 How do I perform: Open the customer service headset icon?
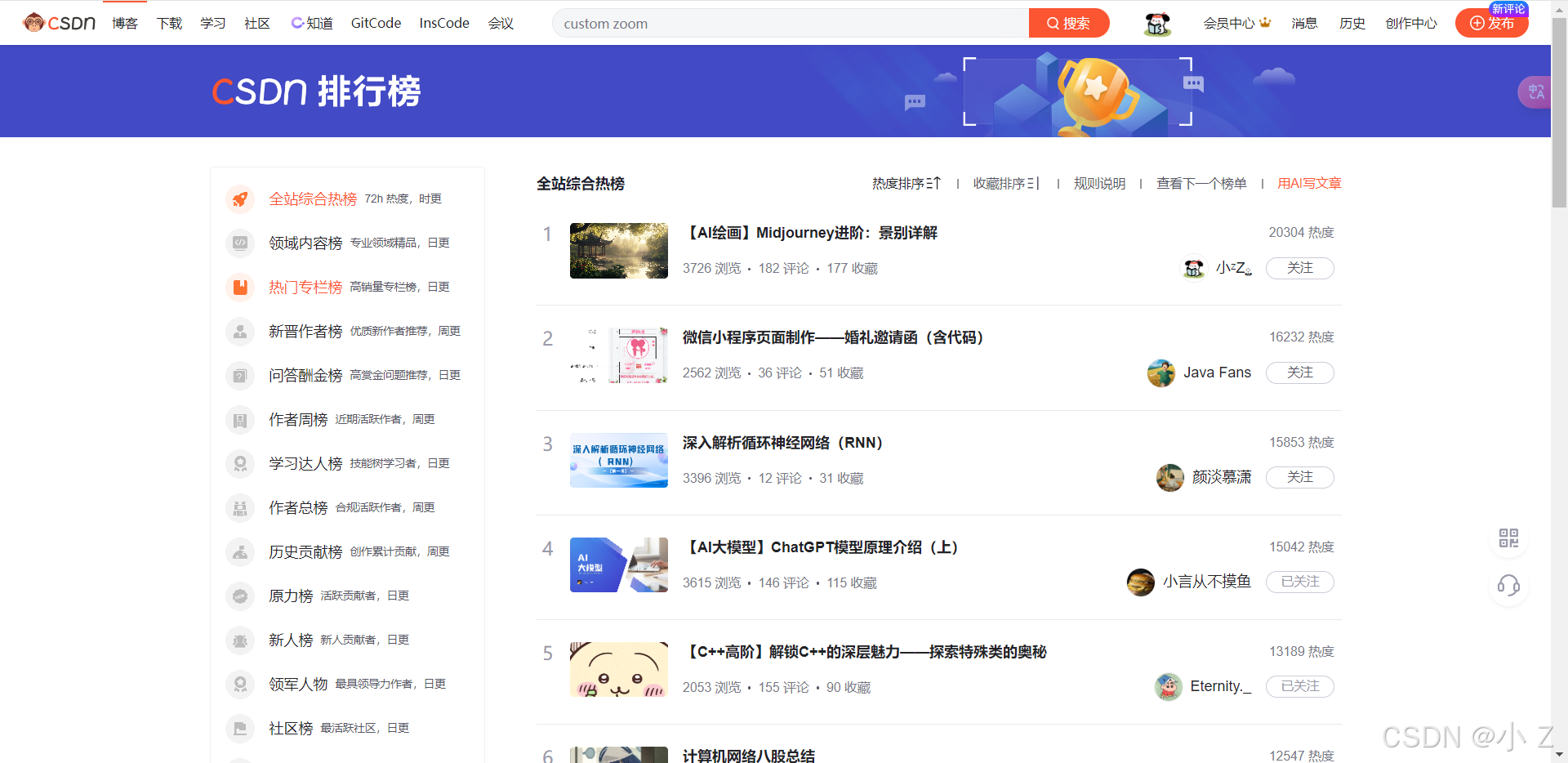point(1508,585)
